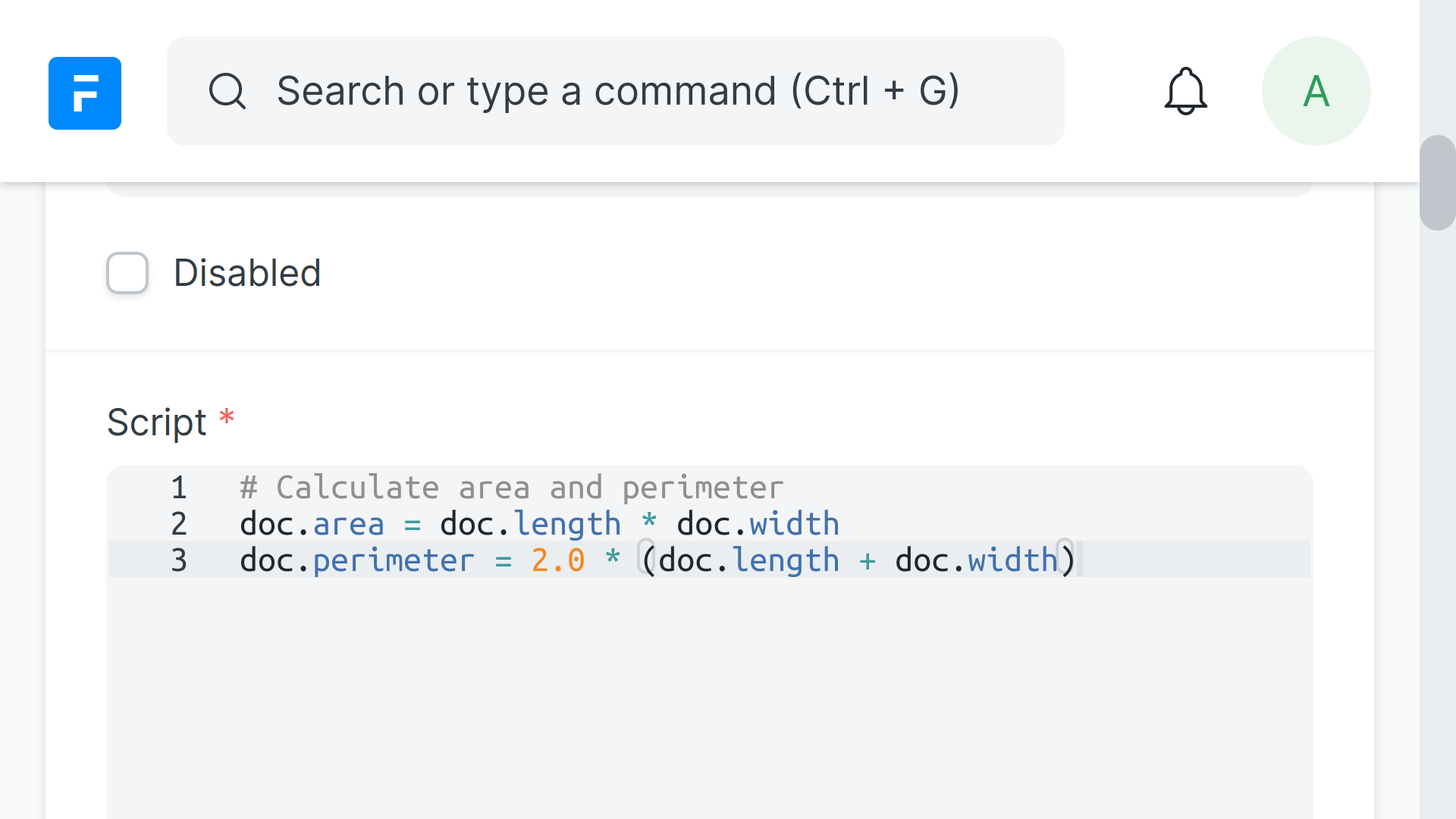Open the user avatar "A" menu
This screenshot has height=819, width=1456.
coord(1316,92)
